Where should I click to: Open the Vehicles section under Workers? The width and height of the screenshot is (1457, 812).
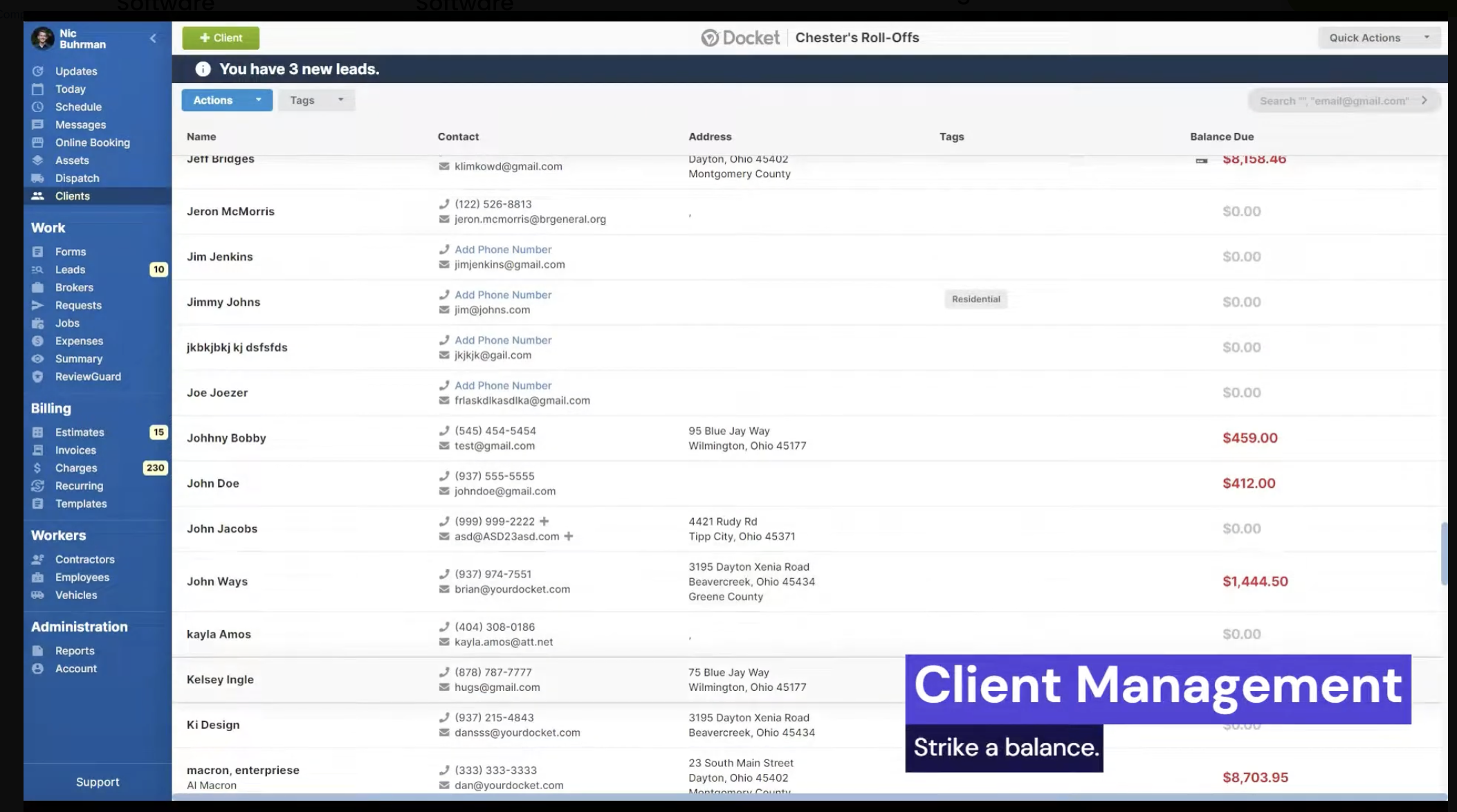75,595
